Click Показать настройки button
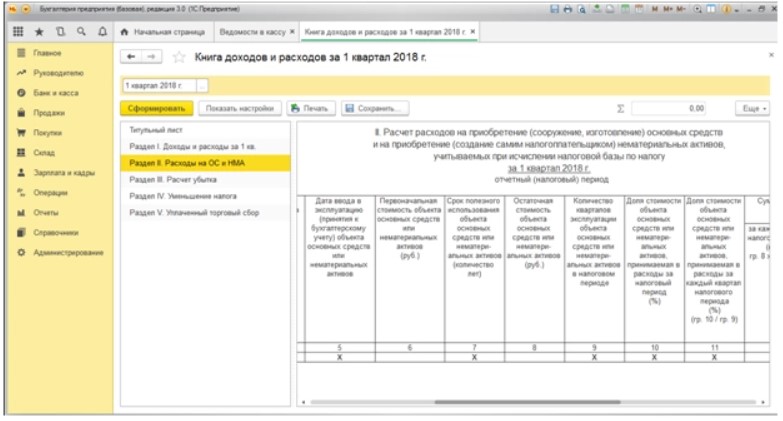The height and width of the screenshot is (421, 783). click(240, 108)
